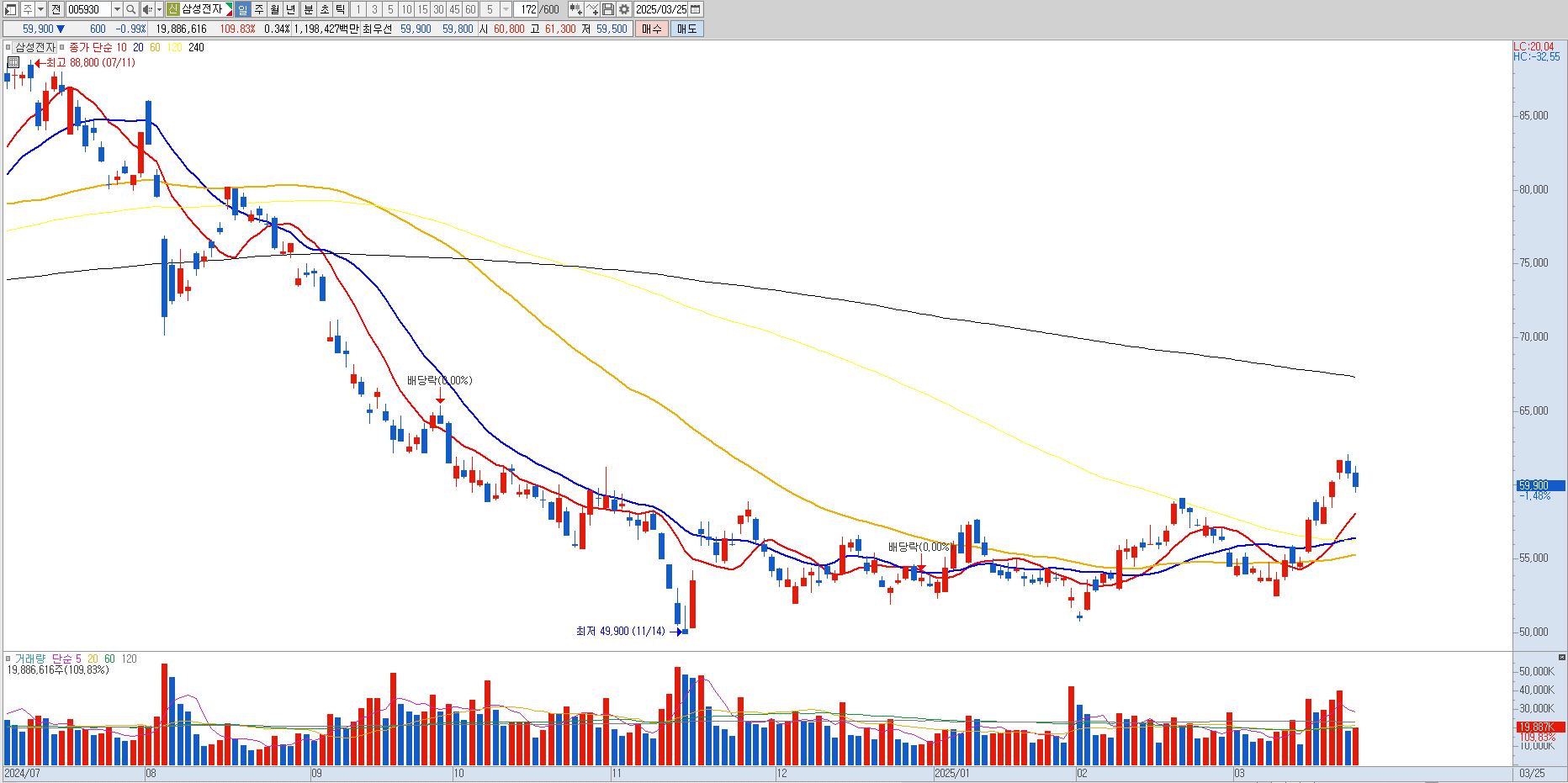
Task: Switch to yearly 년 chart period
Action: pyautogui.click(x=290, y=9)
